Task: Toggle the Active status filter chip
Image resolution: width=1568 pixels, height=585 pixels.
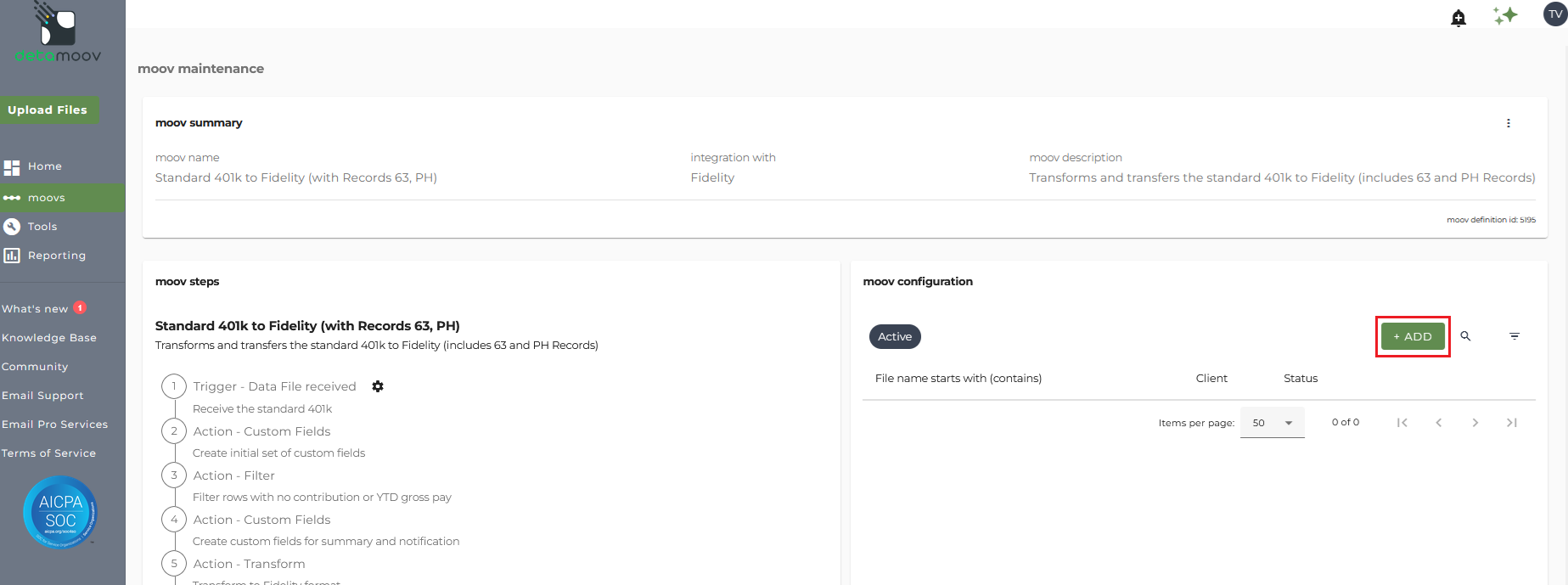Action: [895, 337]
